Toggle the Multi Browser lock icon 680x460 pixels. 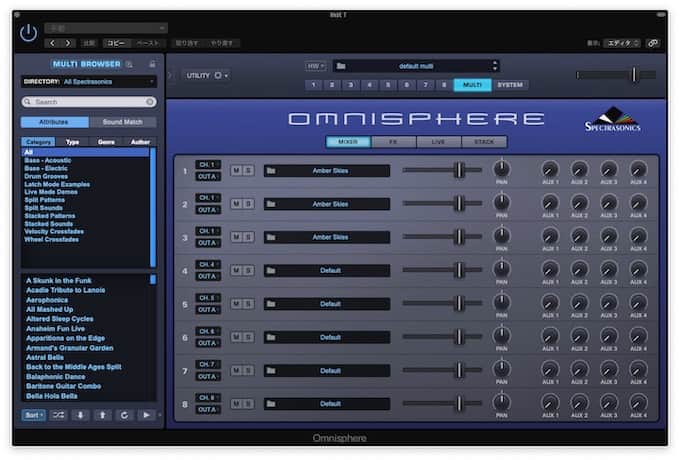pyautogui.click(x=152, y=64)
